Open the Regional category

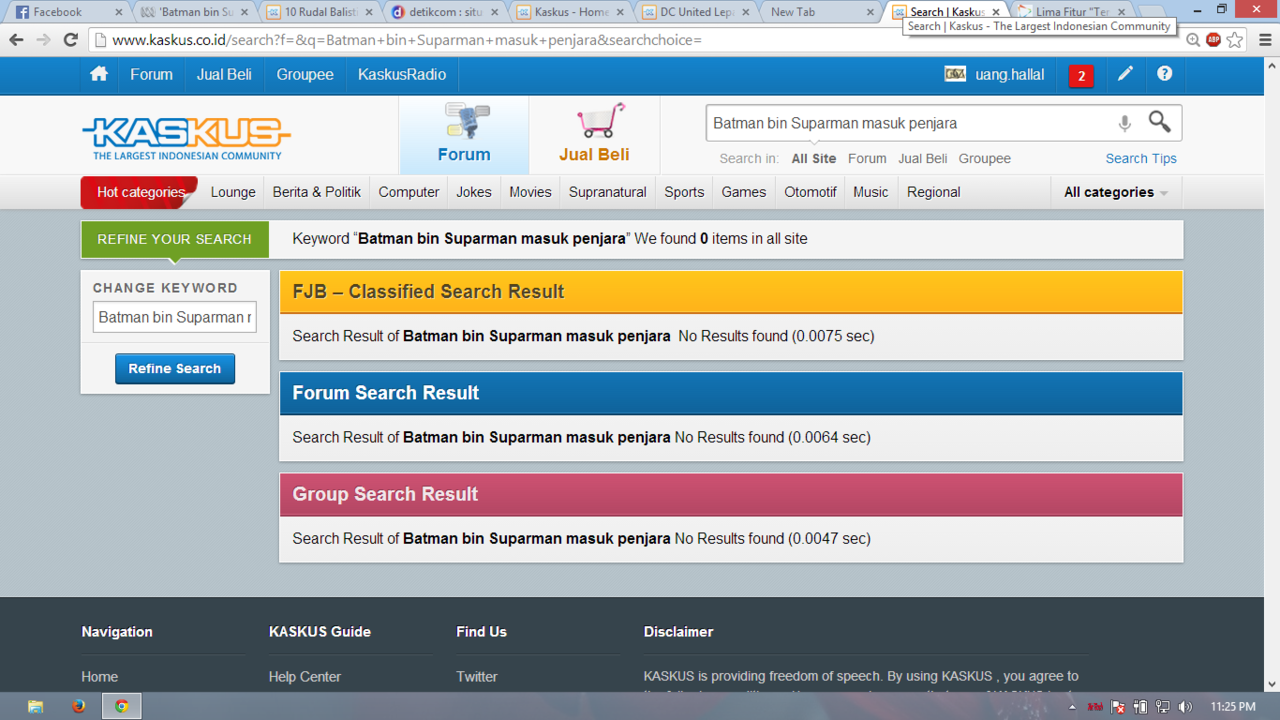934,192
